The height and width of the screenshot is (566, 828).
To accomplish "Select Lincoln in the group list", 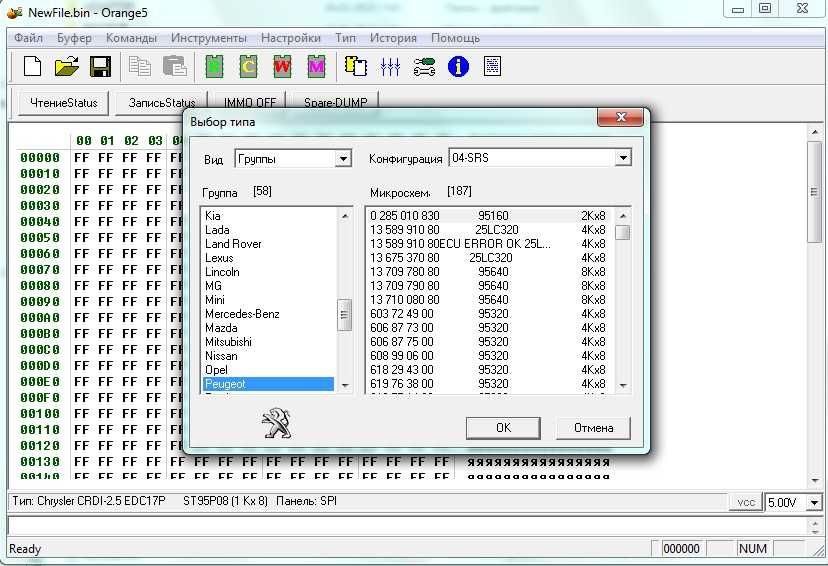I will coord(268,271).
